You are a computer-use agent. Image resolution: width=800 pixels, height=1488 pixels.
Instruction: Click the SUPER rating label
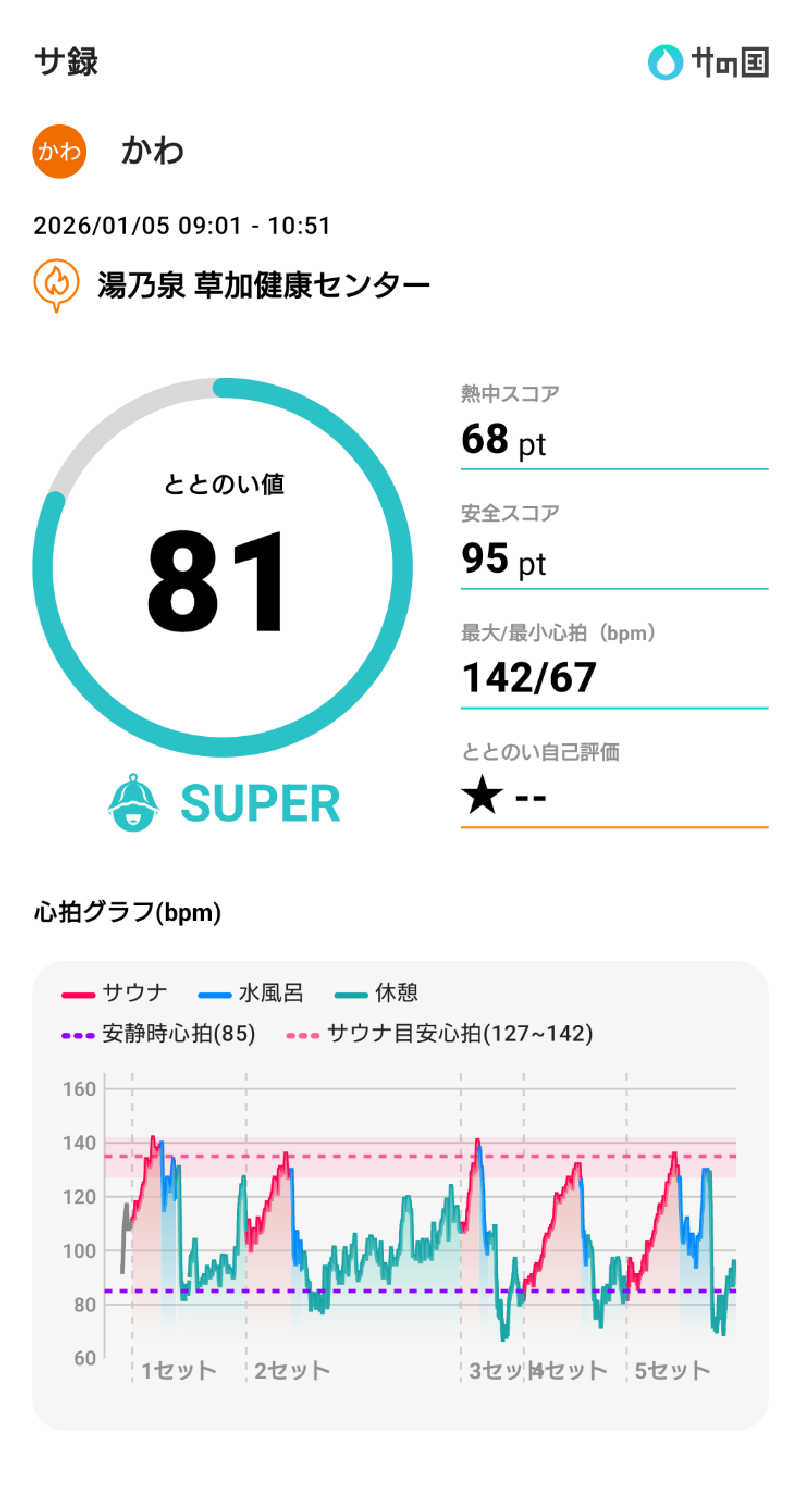tap(260, 803)
